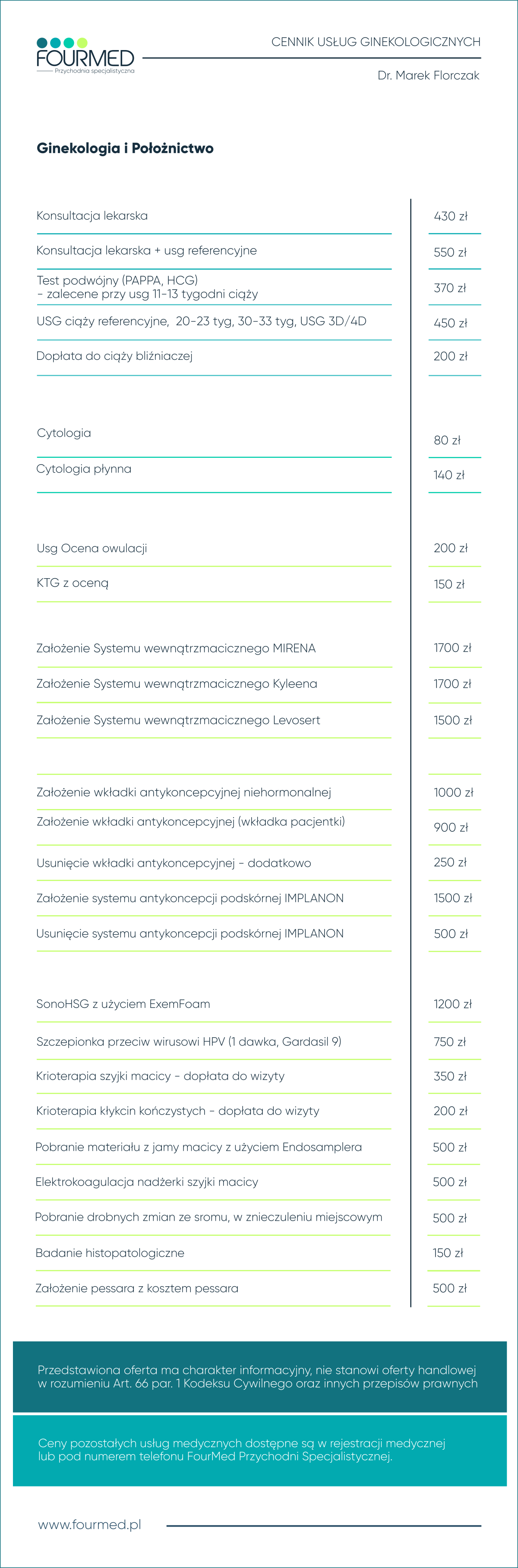The image size is (518, 1568).
Task: Select the dark teal legal disclaimer banner
Action: point(259,1376)
